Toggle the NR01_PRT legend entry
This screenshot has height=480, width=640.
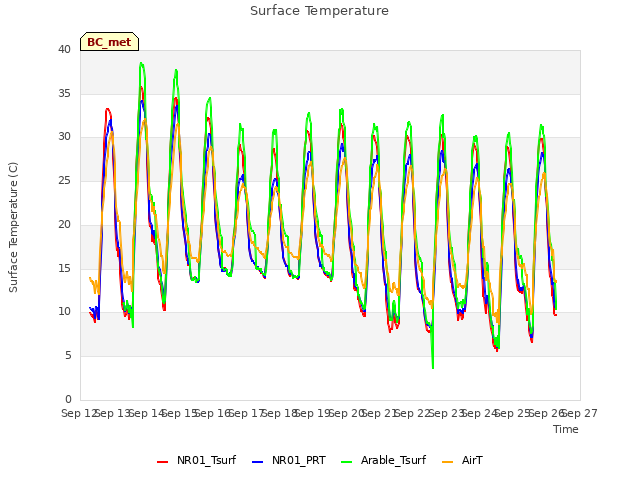point(289,460)
